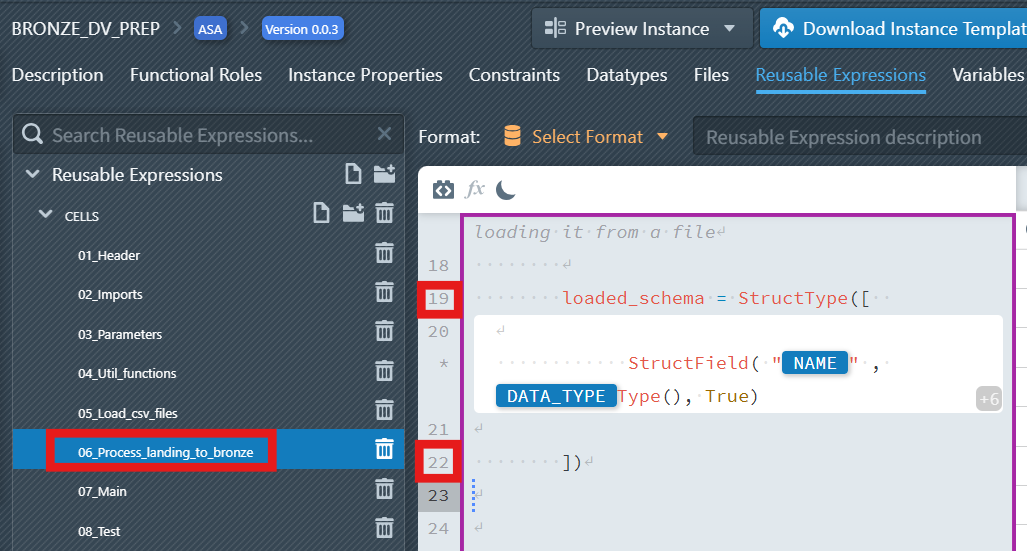The width and height of the screenshot is (1027, 551).
Task: Open the Select Format dropdown
Action: [586, 137]
